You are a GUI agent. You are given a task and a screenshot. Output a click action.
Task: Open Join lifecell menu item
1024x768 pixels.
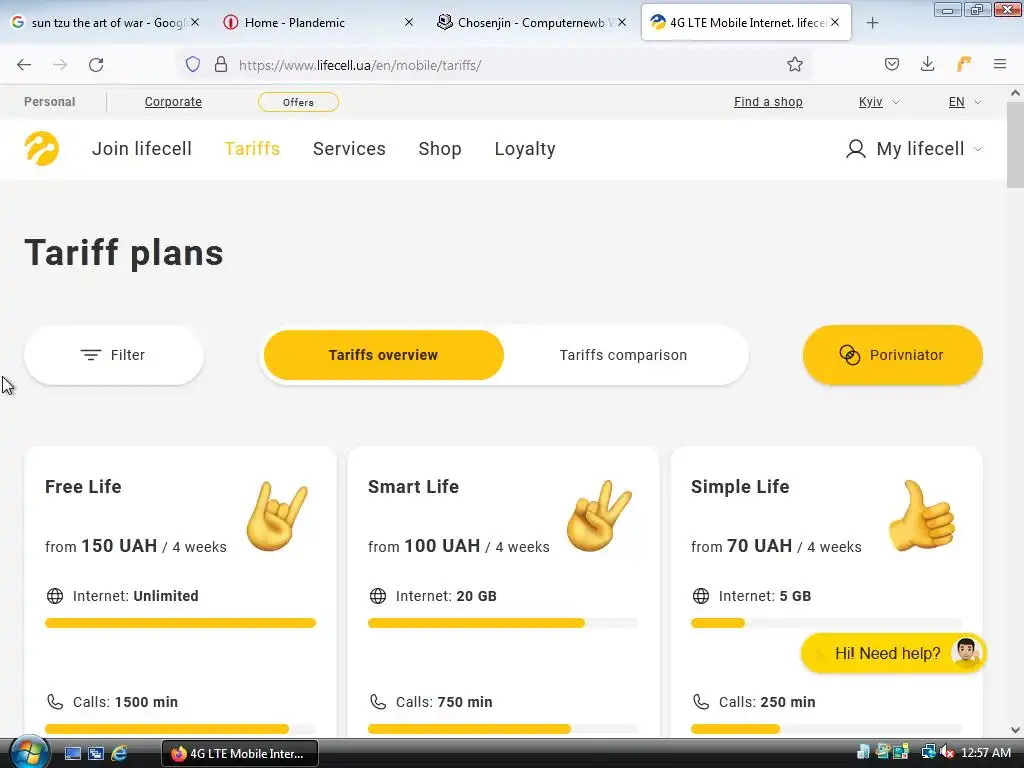click(x=142, y=149)
